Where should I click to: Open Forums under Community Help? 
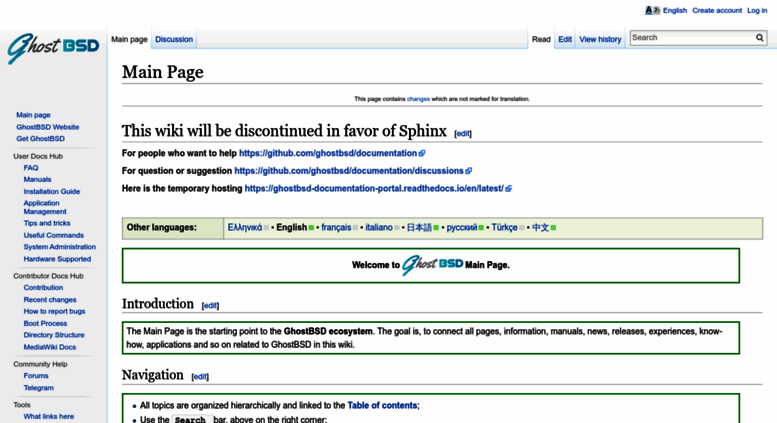[x=36, y=376]
